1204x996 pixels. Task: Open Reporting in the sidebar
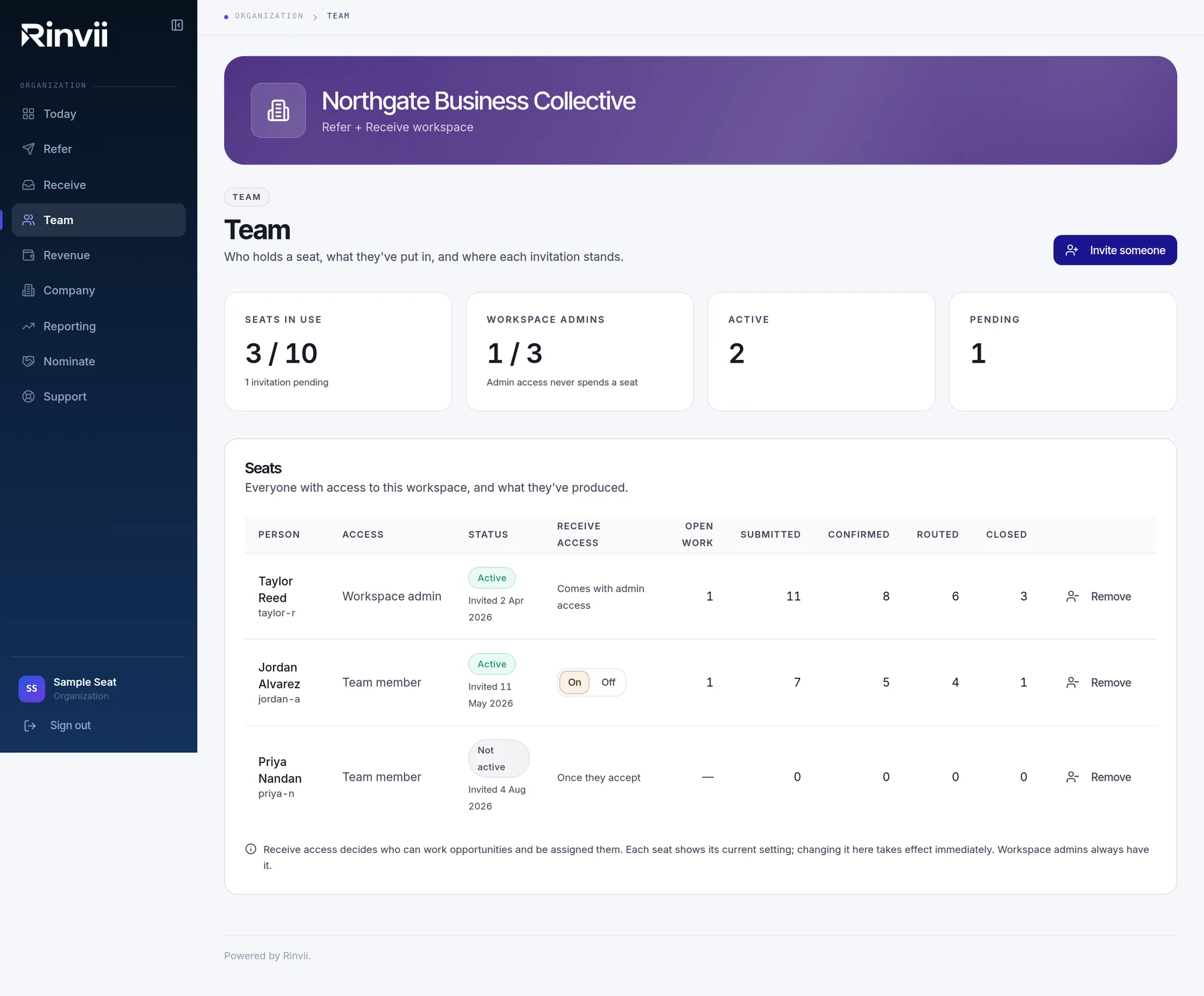(98, 326)
